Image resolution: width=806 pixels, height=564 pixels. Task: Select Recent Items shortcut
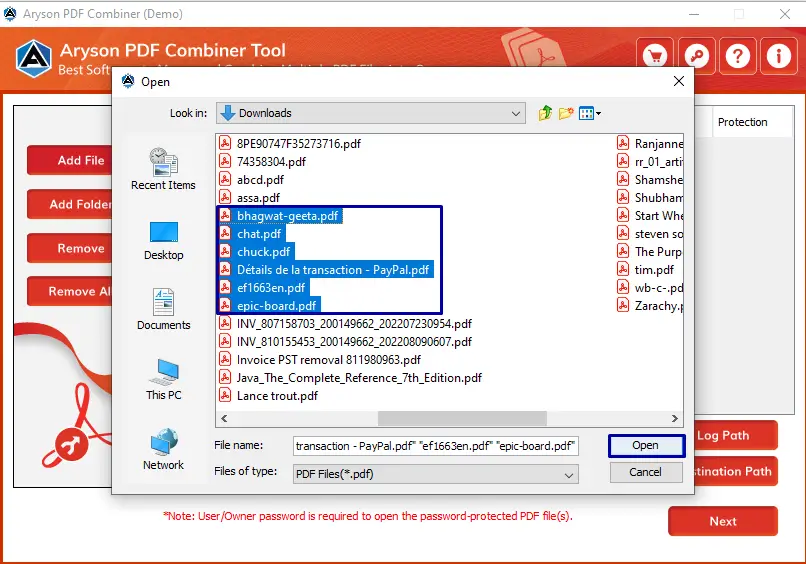point(163,170)
